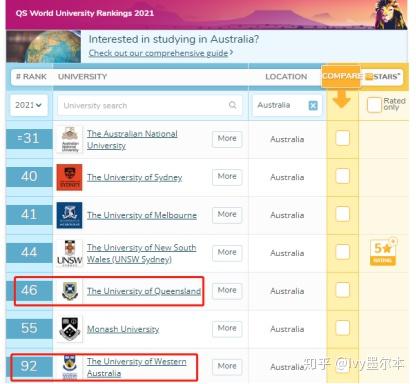
Task: Select the University of Queensland crest
Action: [x=70, y=291]
